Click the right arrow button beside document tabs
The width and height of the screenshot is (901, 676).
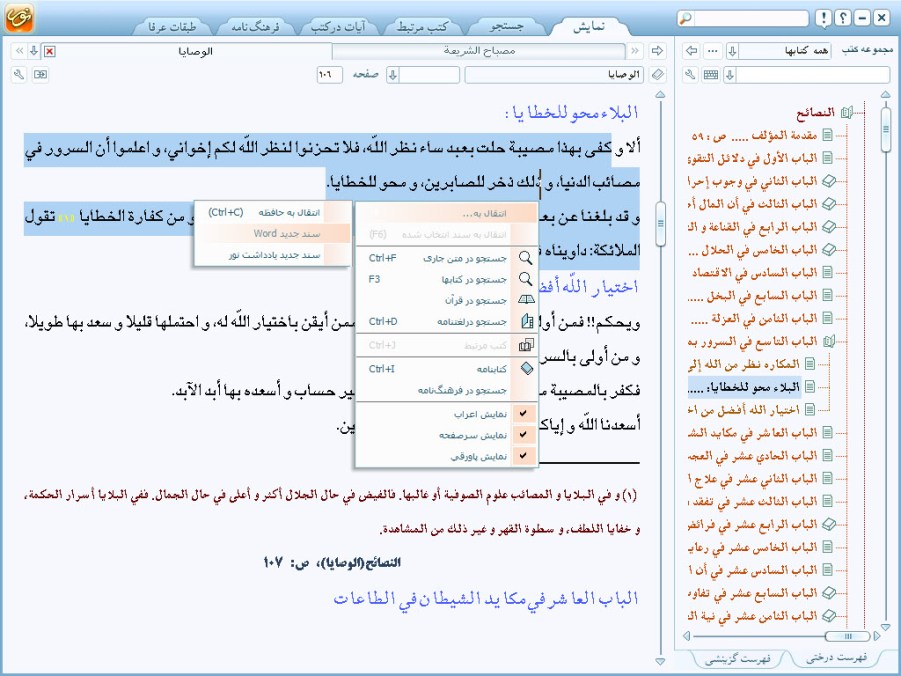click(657, 51)
